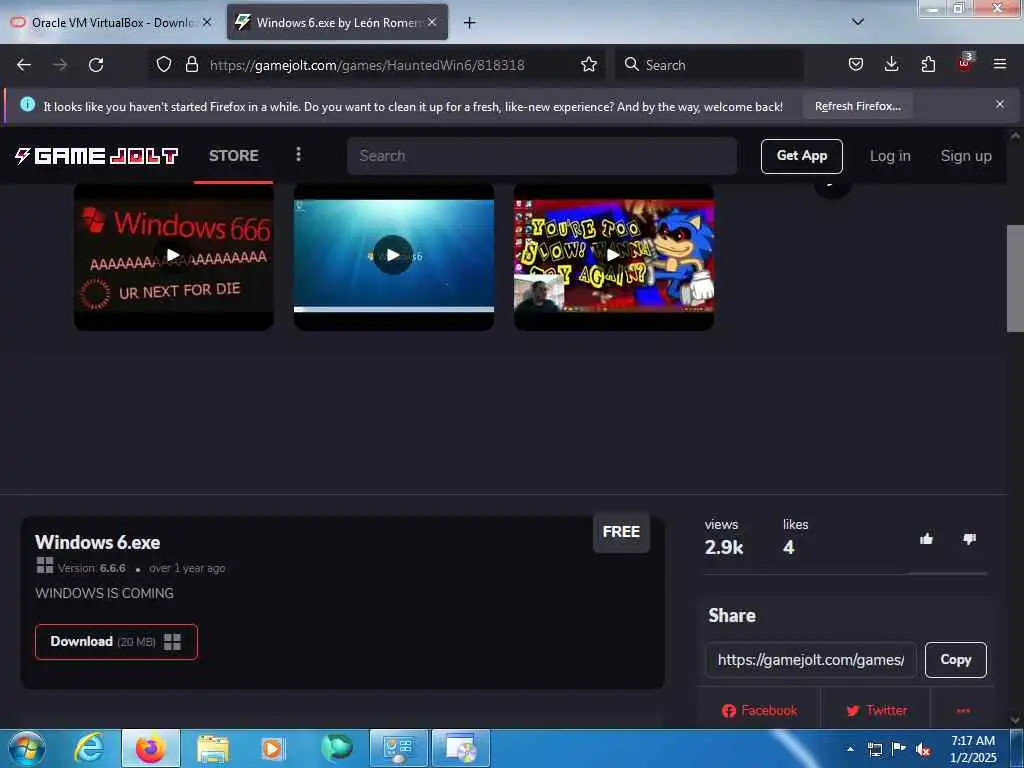Go back with the browser back arrow
The height and width of the screenshot is (768, 1024).
[24, 65]
